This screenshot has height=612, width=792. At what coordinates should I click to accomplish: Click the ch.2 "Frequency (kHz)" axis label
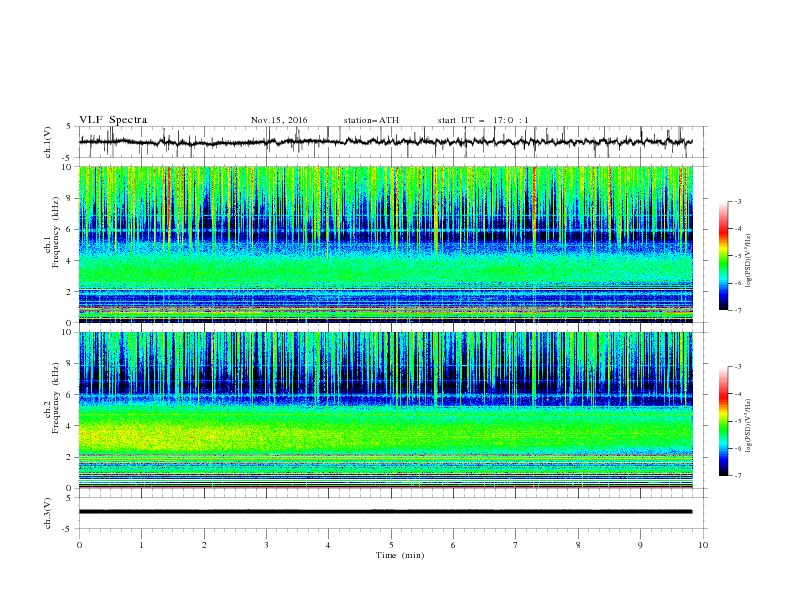coord(56,397)
